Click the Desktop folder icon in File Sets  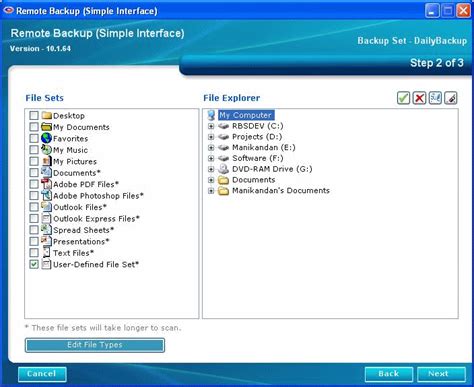(x=47, y=116)
